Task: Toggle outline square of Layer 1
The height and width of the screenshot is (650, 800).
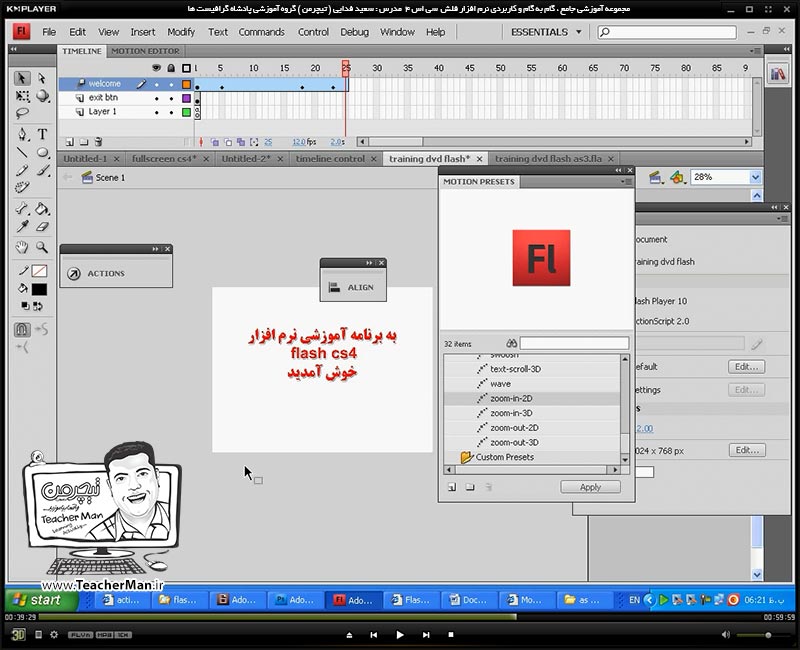Action: pos(186,112)
